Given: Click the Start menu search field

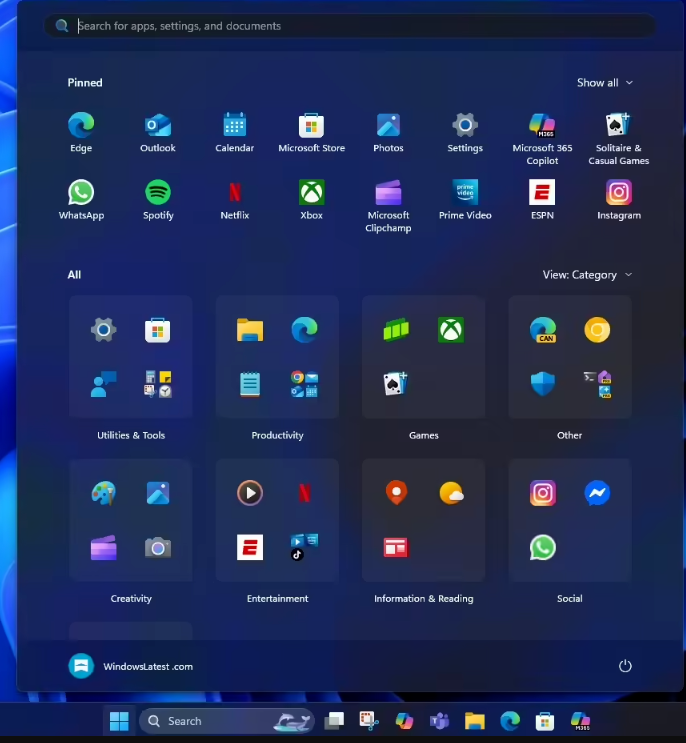Looking at the screenshot, I should [x=350, y=26].
